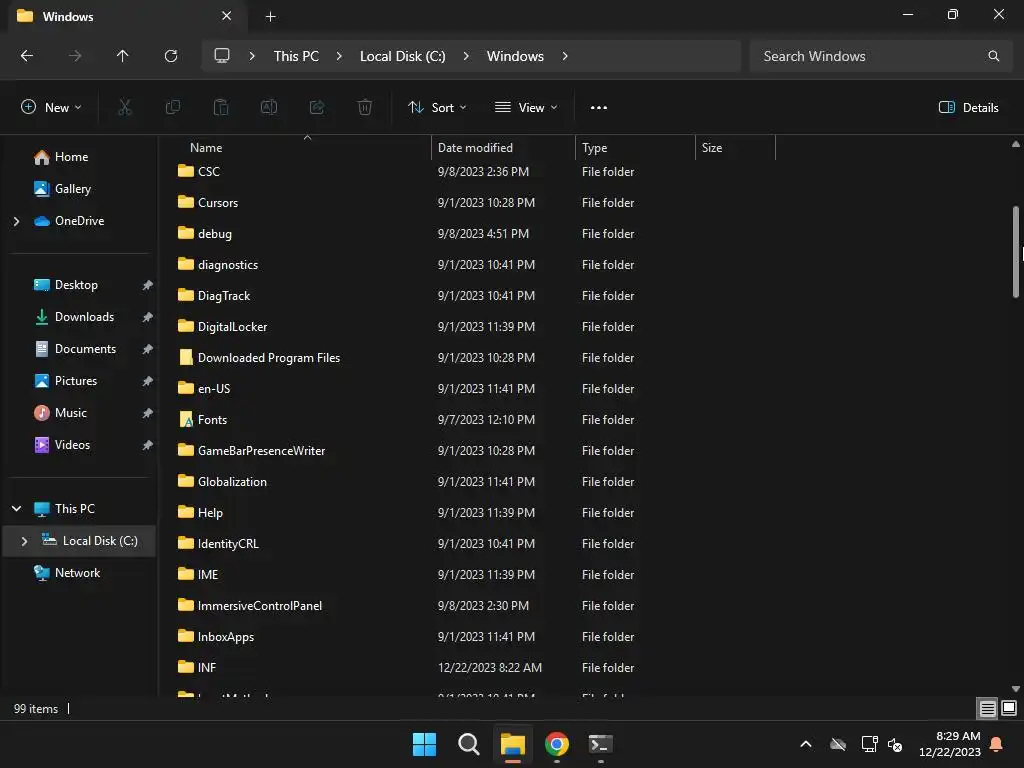The image size is (1024, 768).
Task: Open the View dropdown
Action: pos(526,108)
